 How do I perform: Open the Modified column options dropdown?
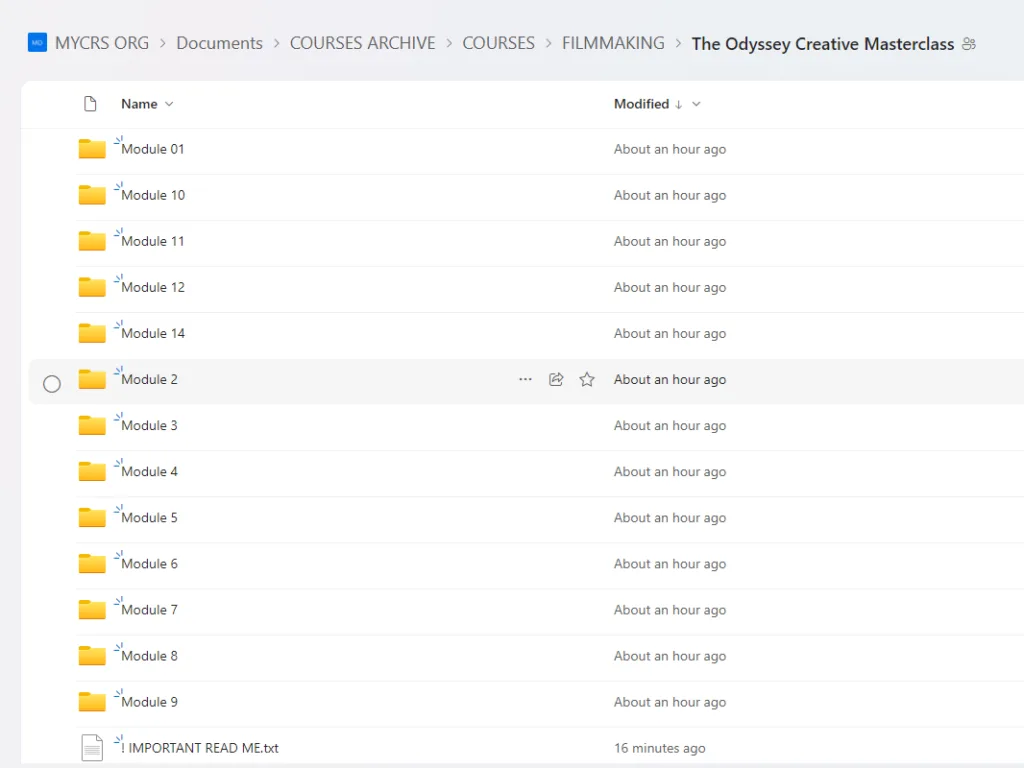(696, 104)
